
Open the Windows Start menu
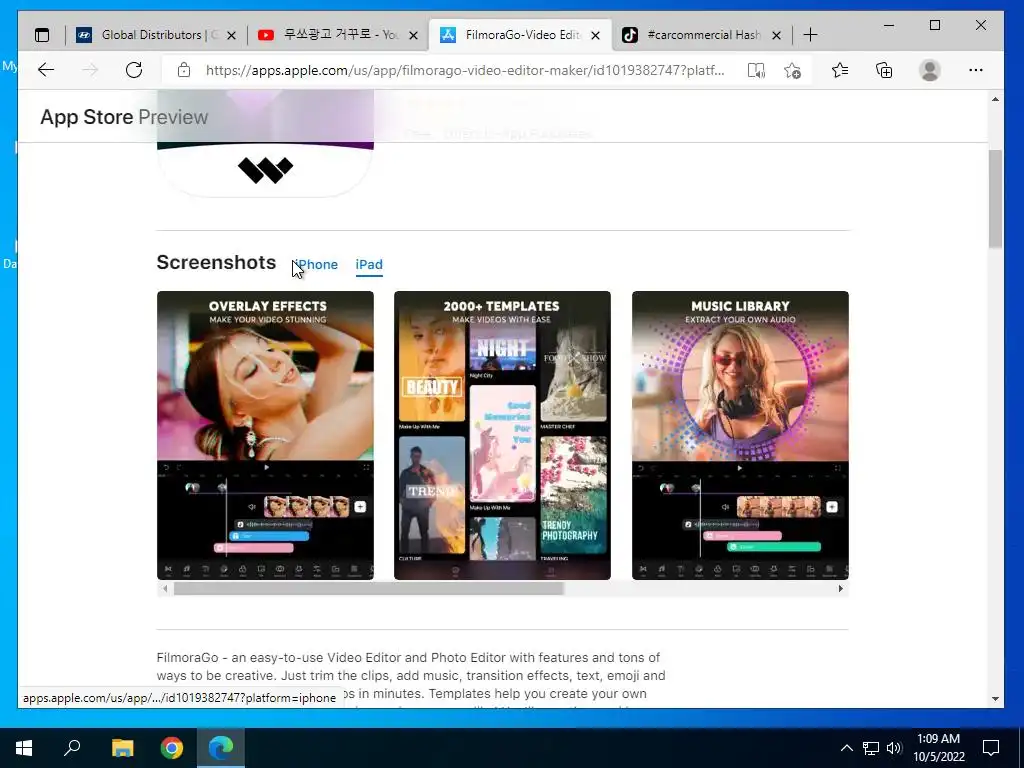click(x=24, y=748)
